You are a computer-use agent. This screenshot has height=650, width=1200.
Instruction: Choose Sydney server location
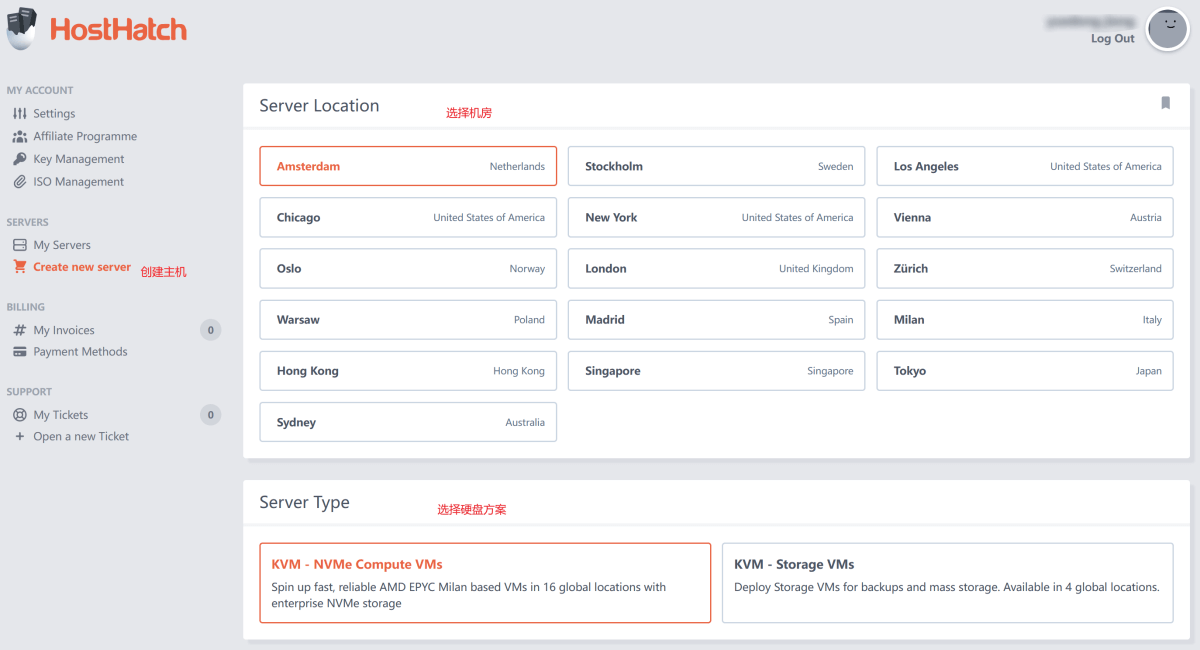408,422
